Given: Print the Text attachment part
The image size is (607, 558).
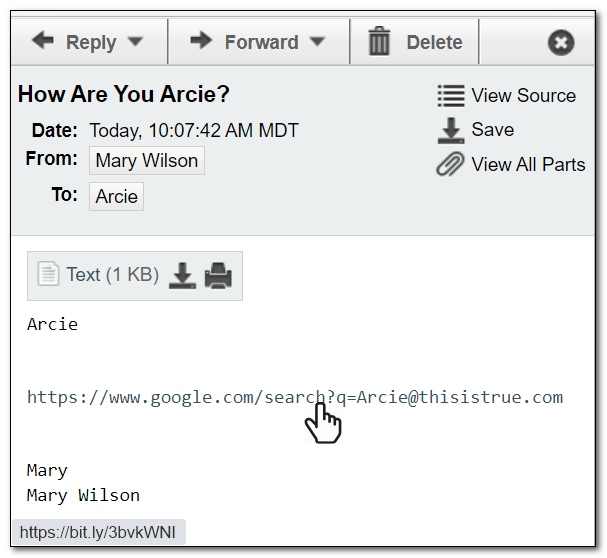Looking at the screenshot, I should click(x=218, y=275).
